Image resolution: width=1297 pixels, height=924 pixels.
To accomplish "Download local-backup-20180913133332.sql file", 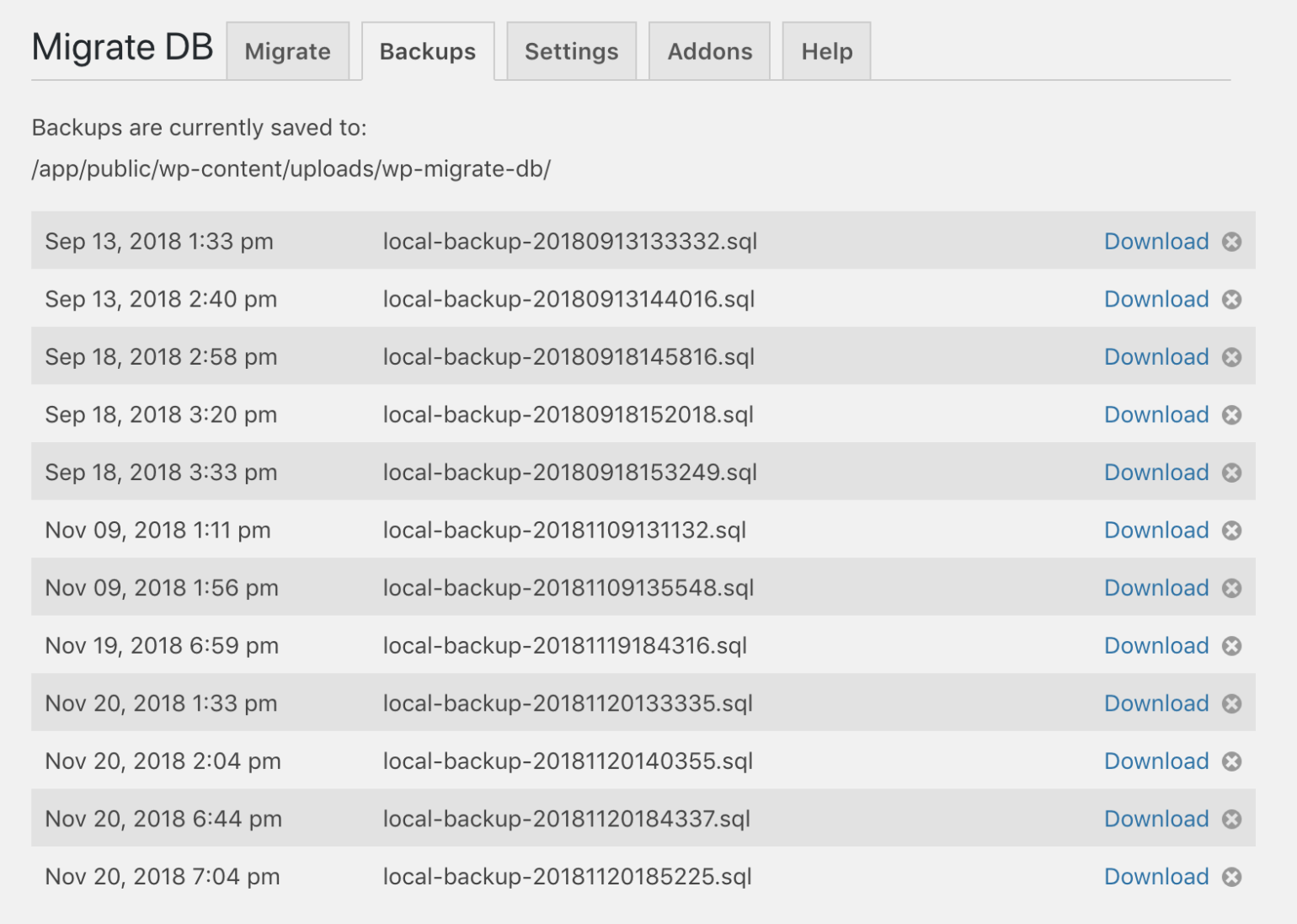I will 1156,242.
